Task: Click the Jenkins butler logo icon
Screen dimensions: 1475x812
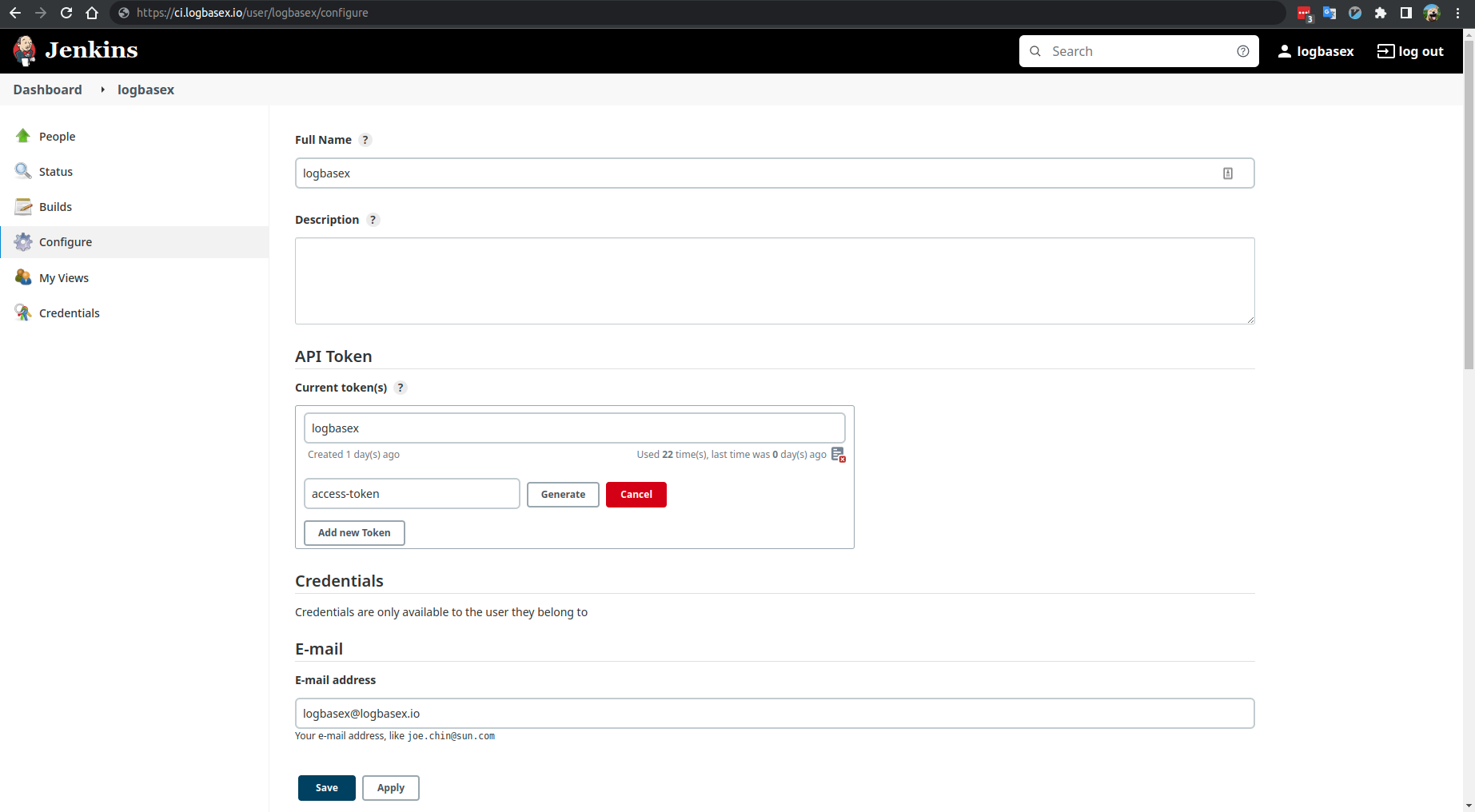Action: coord(25,51)
